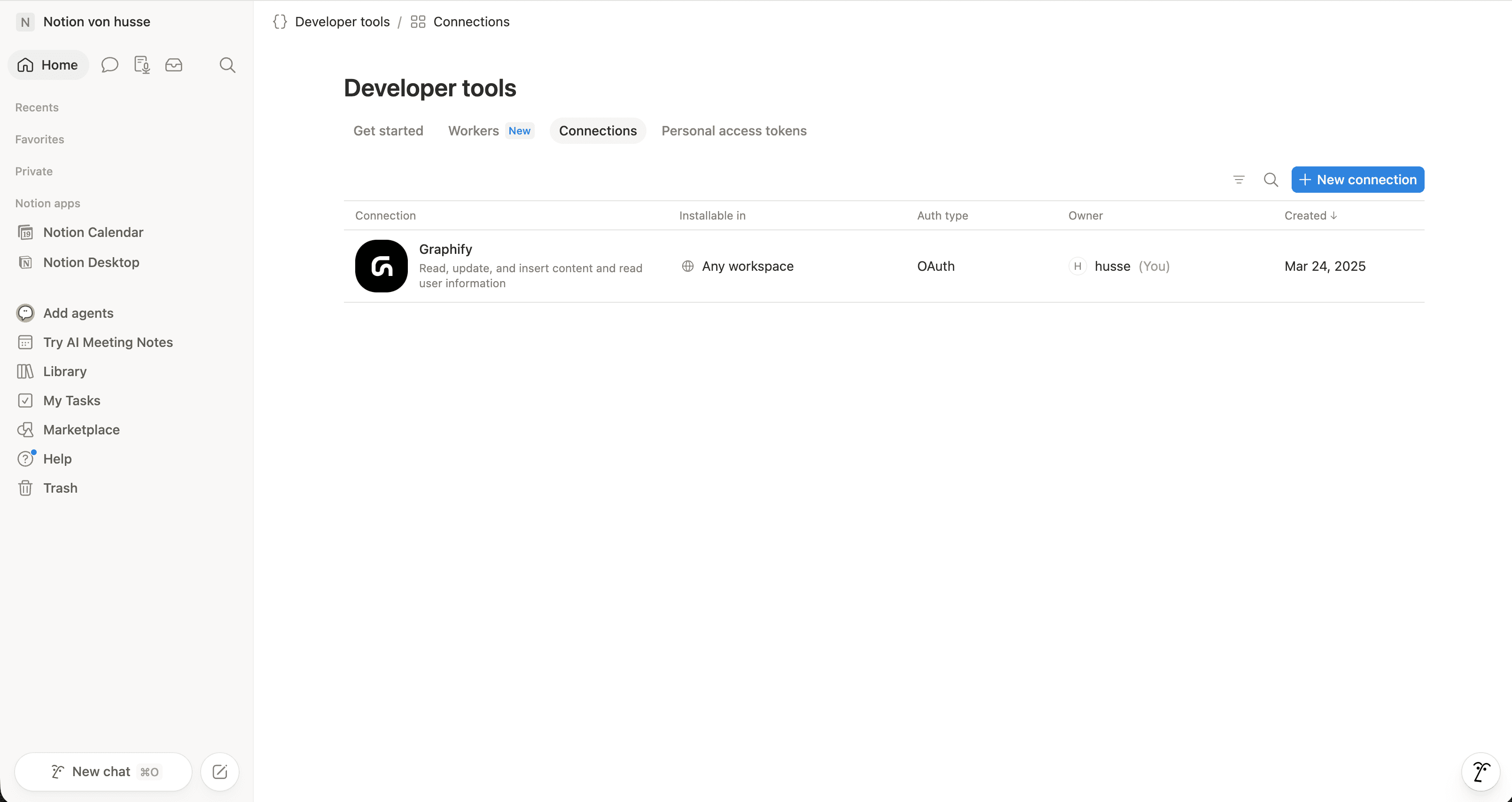The height and width of the screenshot is (802, 1512).
Task: Start a New chat
Action: [103, 771]
